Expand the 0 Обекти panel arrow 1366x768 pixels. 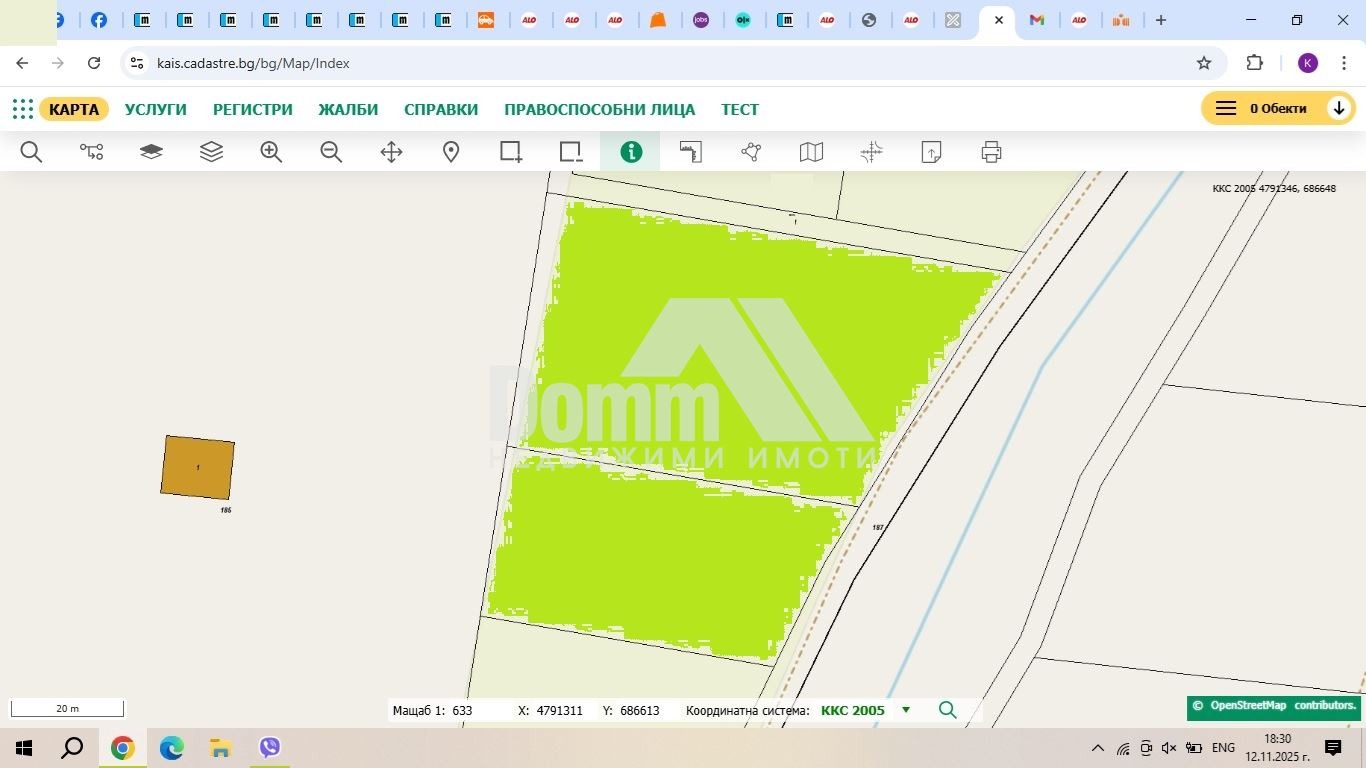(1339, 109)
